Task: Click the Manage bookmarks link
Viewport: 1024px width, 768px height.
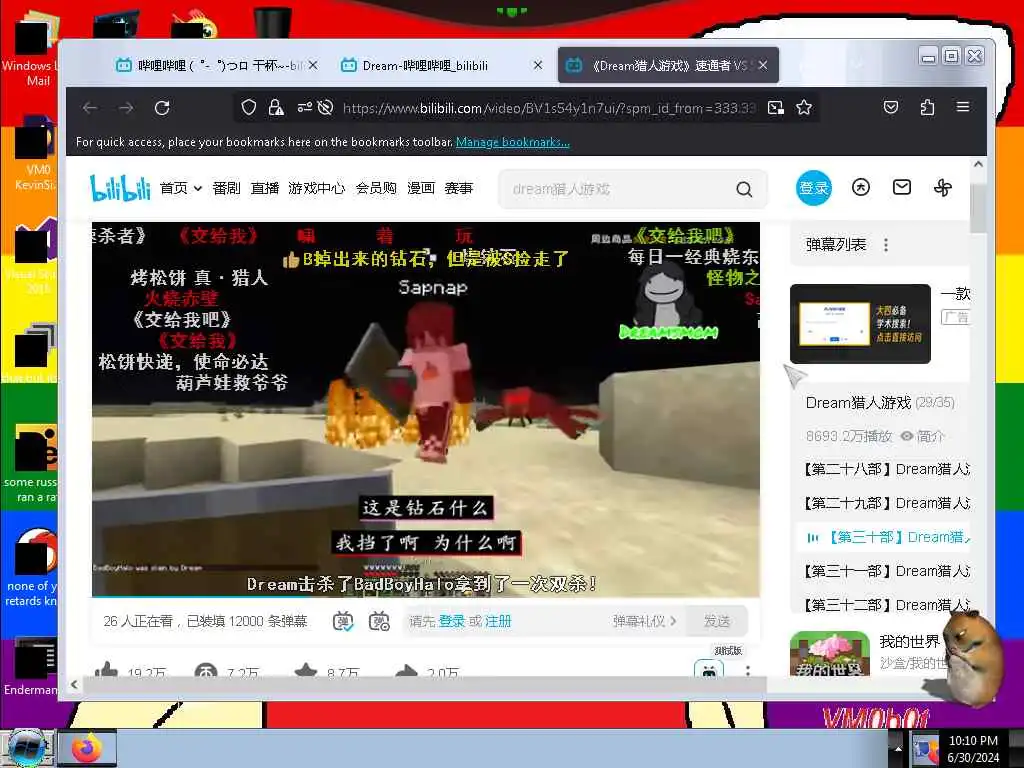Action: (513, 142)
